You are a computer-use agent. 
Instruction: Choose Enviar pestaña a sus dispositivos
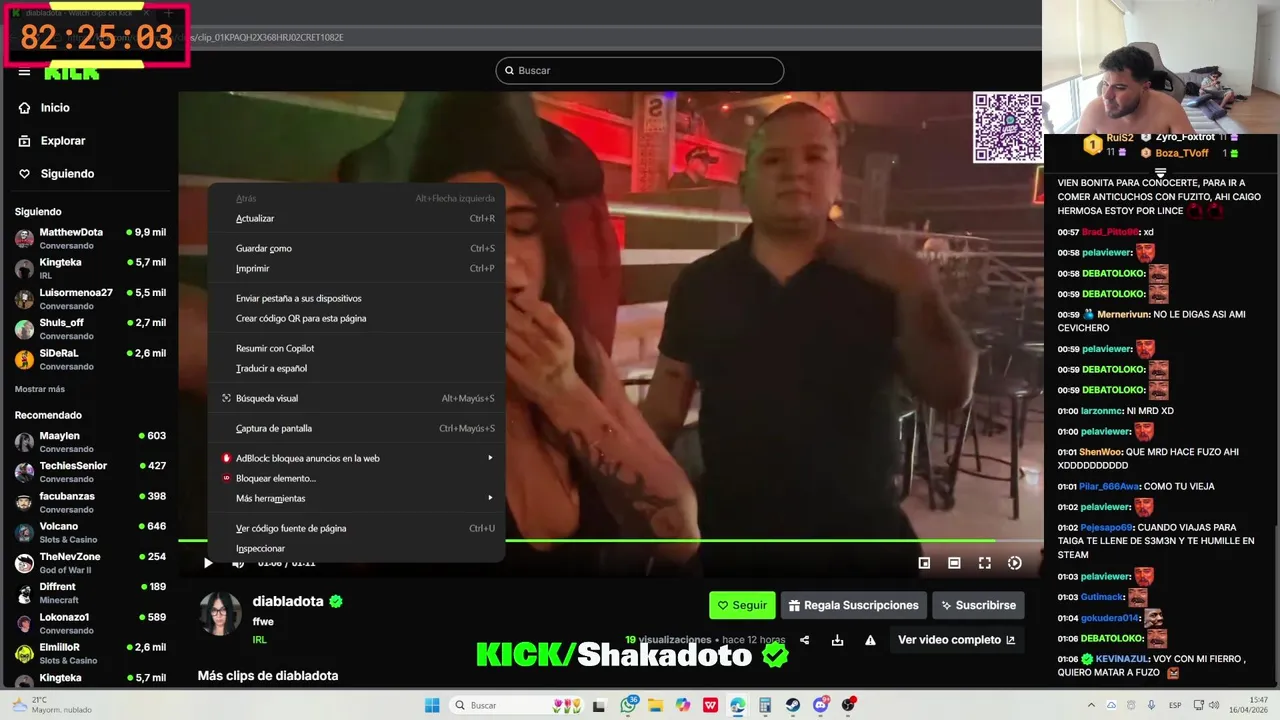click(x=356, y=298)
